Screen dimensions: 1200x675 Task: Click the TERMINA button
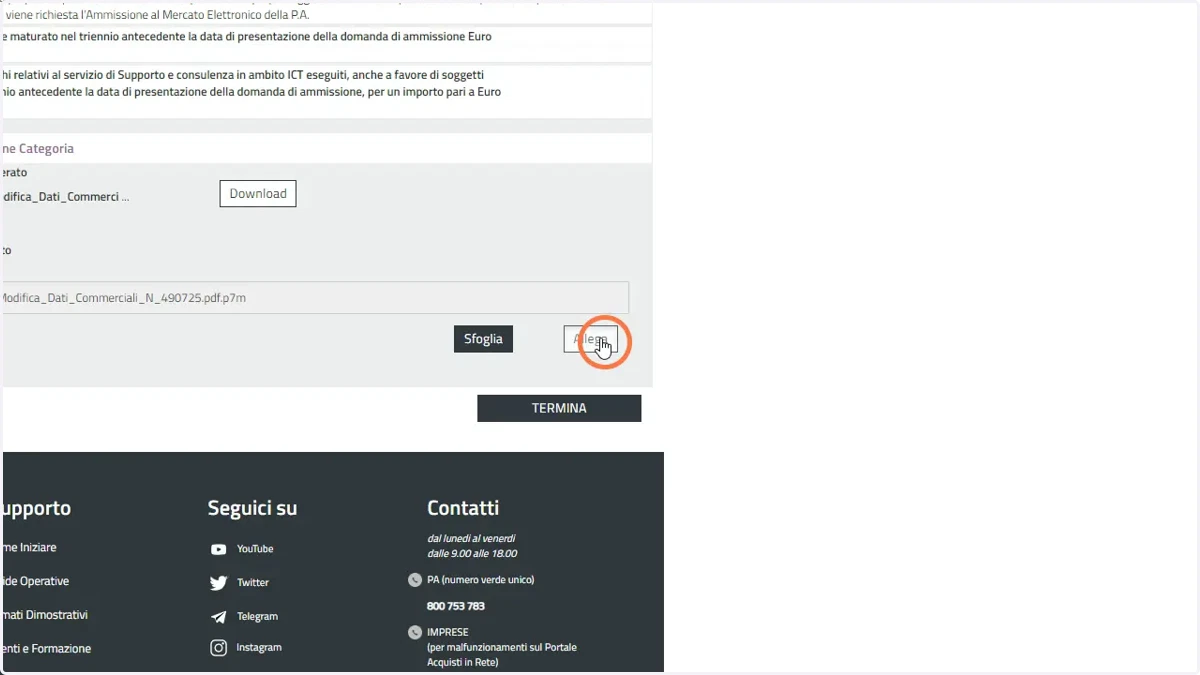559,408
